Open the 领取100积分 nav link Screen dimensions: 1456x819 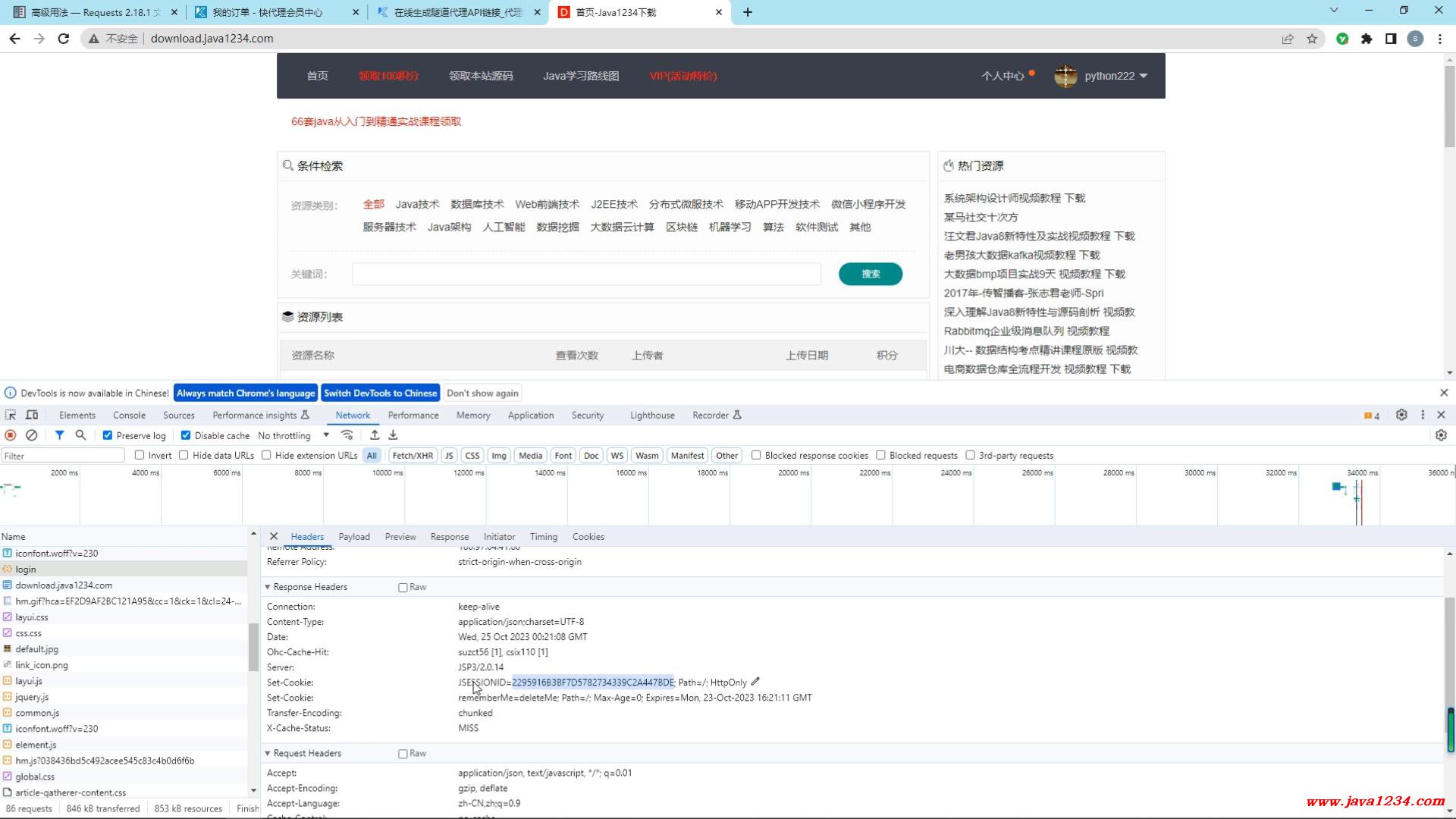[388, 76]
